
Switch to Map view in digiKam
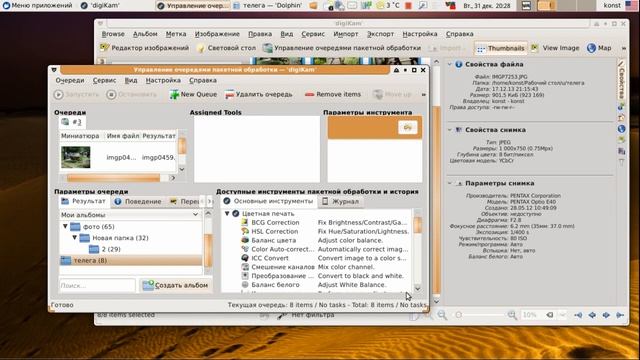(599, 48)
